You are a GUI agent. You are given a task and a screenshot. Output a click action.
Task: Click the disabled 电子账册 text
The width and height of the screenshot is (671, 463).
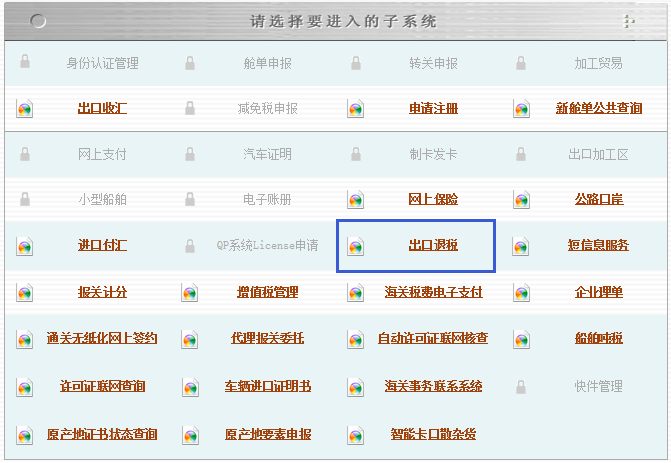[267, 199]
